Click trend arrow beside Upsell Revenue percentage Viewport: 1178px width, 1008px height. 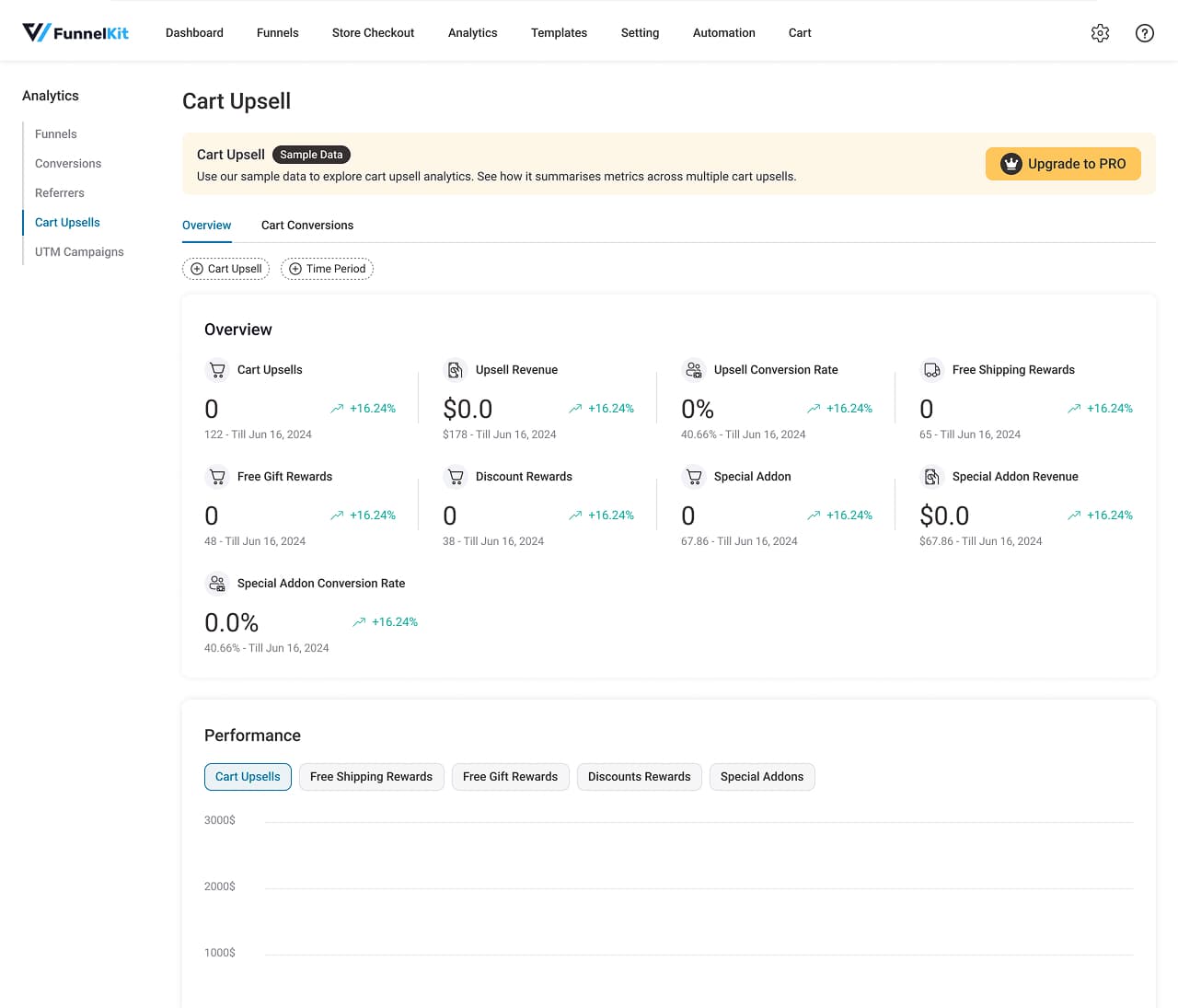pos(575,409)
